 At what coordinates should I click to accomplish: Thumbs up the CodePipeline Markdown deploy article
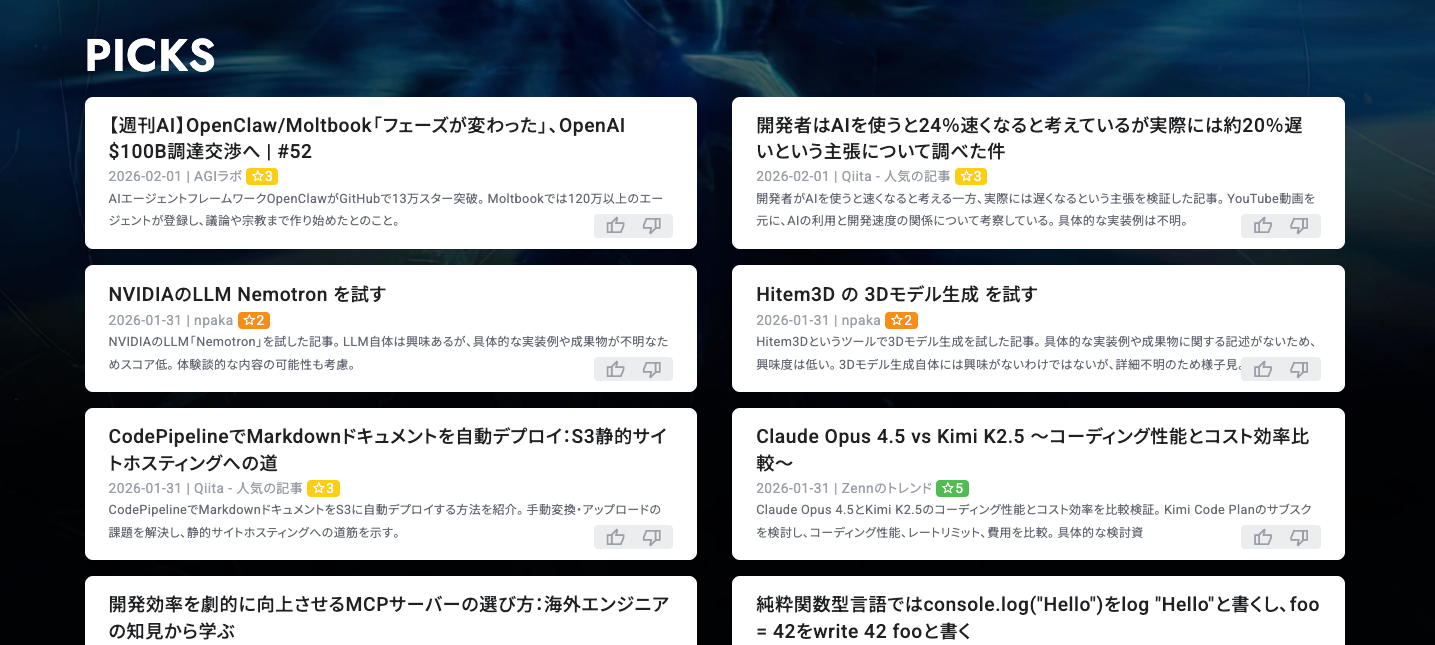[x=614, y=537]
